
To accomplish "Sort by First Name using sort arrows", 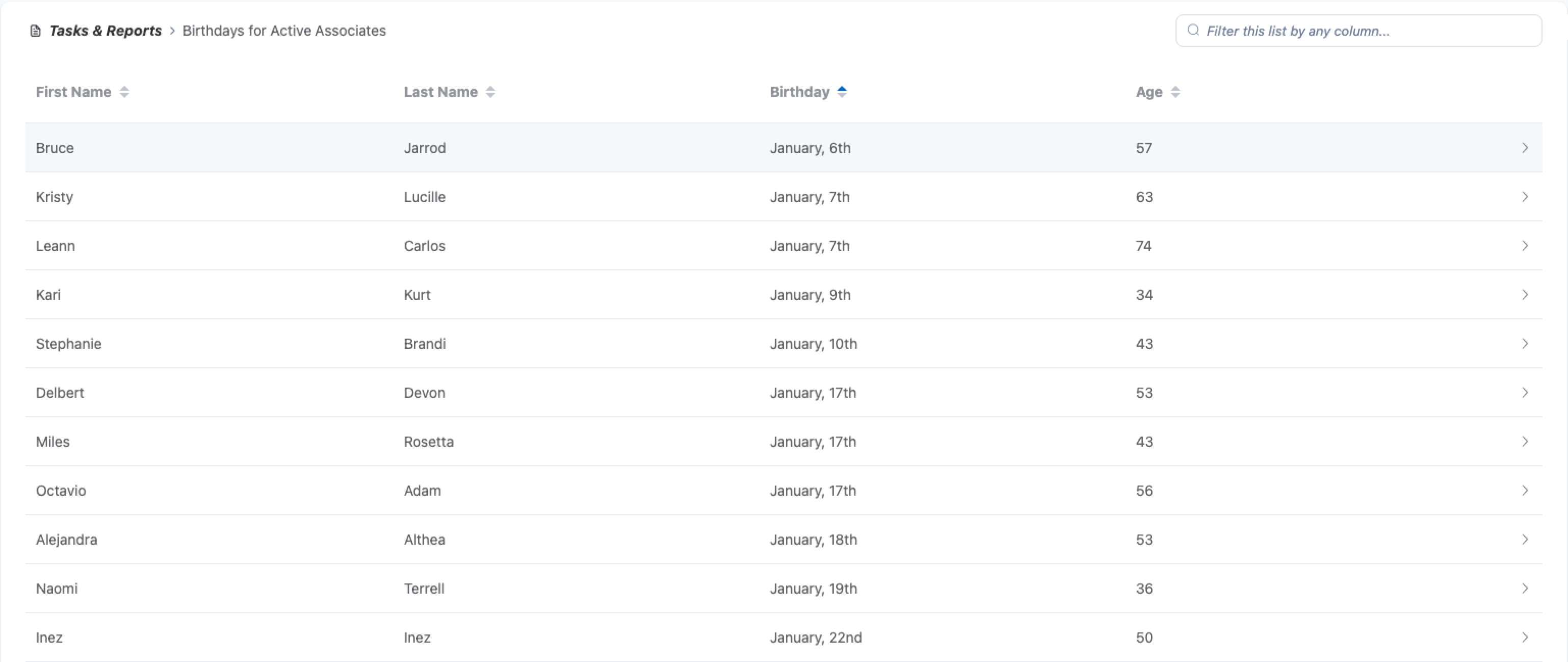I will point(124,92).
